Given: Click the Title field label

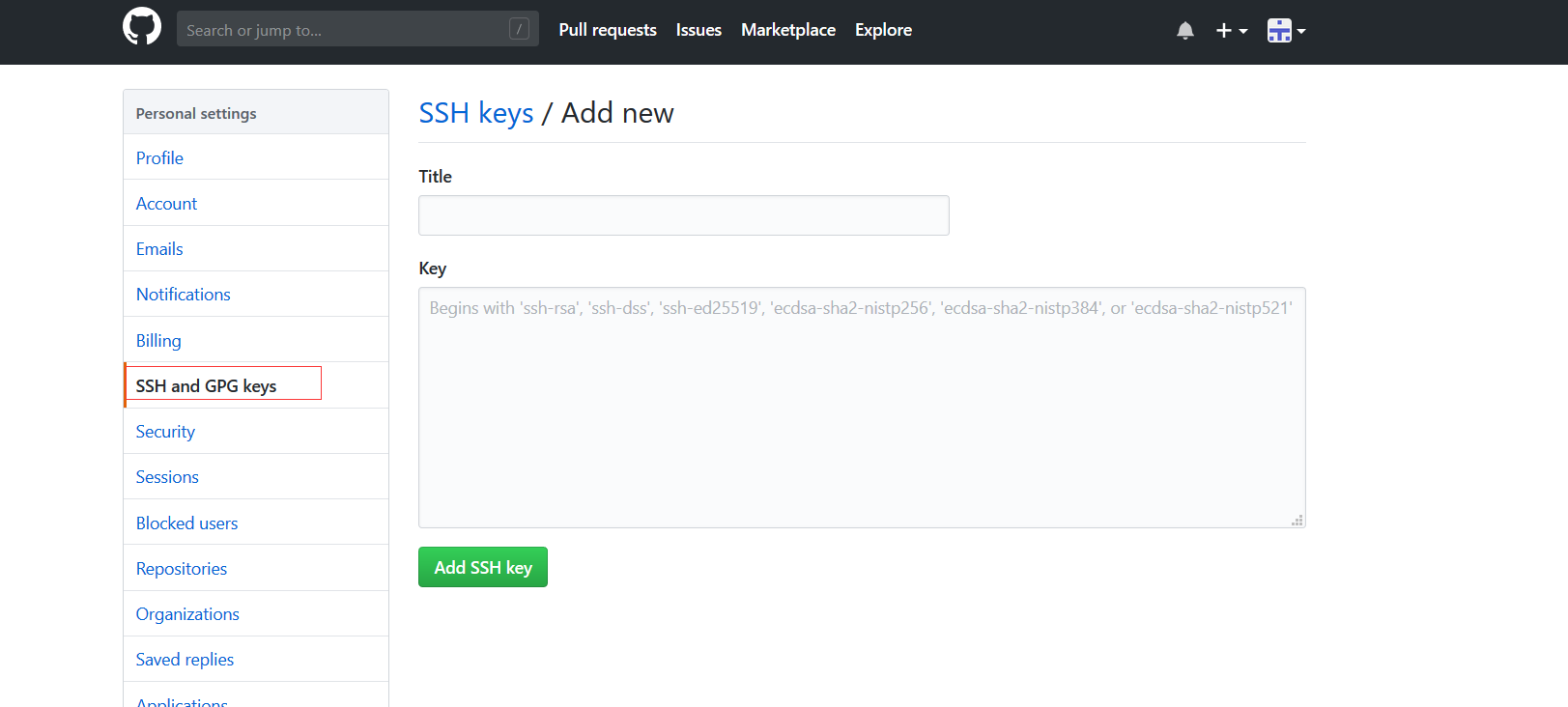Looking at the screenshot, I should [435, 177].
